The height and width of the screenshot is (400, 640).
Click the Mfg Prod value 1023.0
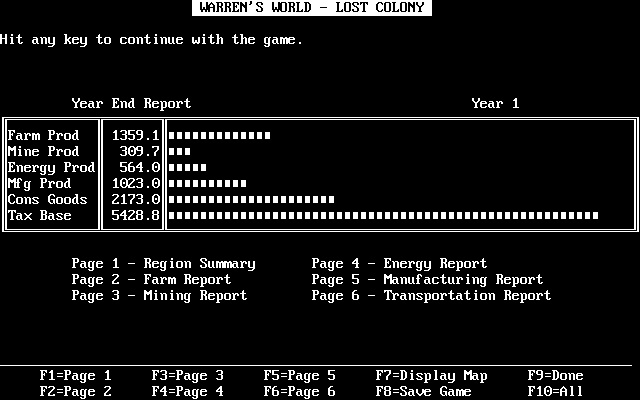coord(136,184)
